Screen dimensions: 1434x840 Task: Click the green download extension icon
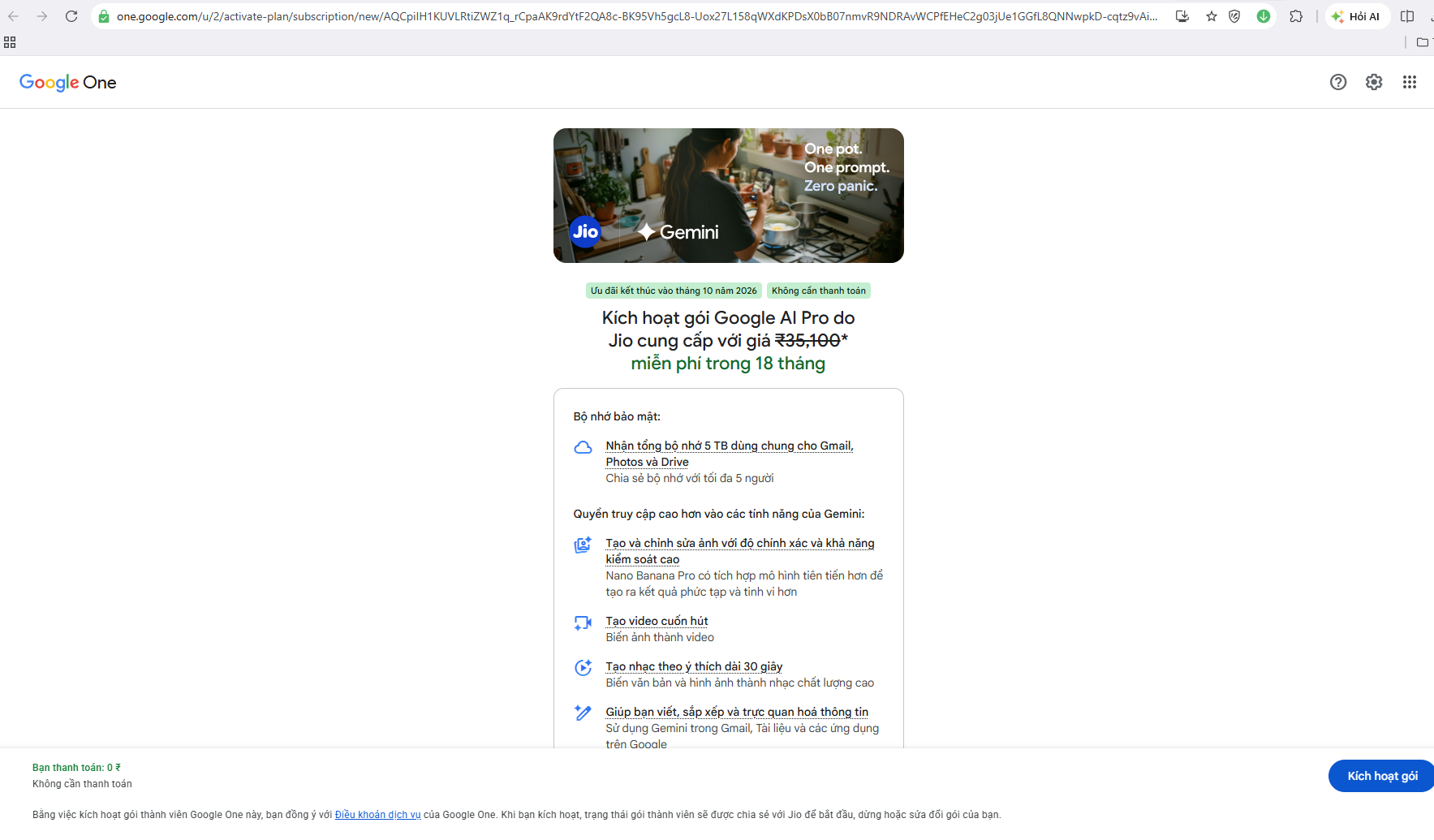pyautogui.click(x=1264, y=16)
